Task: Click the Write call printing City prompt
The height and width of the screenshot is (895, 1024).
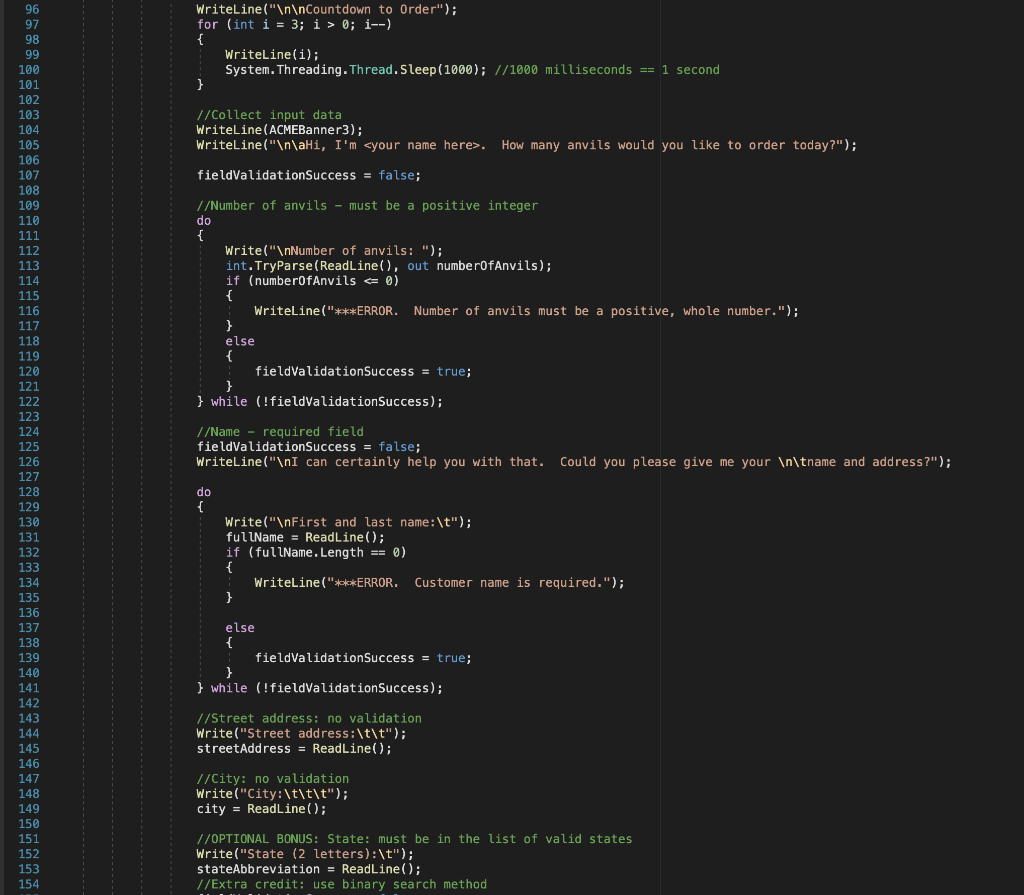Action: pos(270,793)
